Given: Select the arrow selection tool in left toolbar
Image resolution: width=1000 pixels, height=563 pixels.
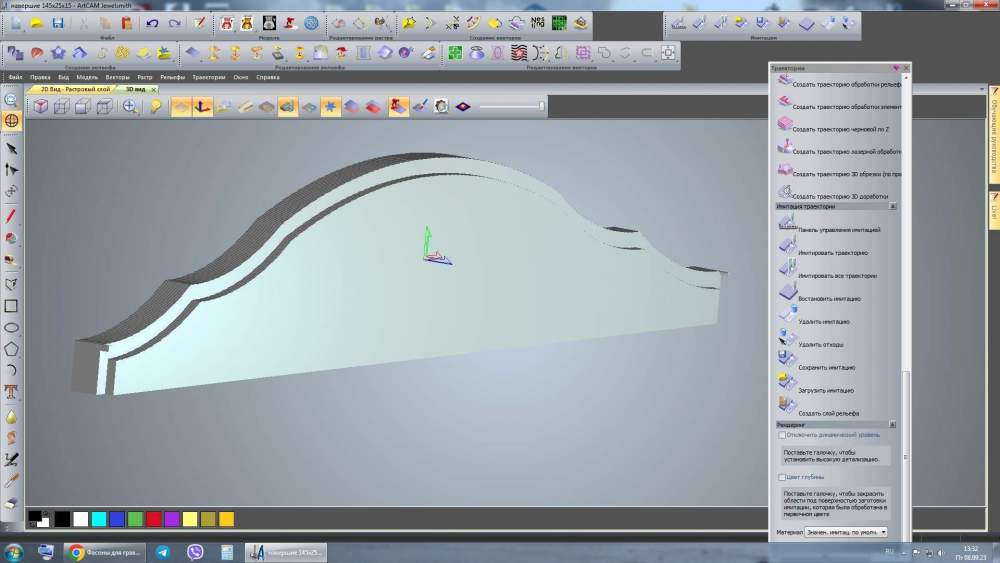Looking at the screenshot, I should [12, 148].
